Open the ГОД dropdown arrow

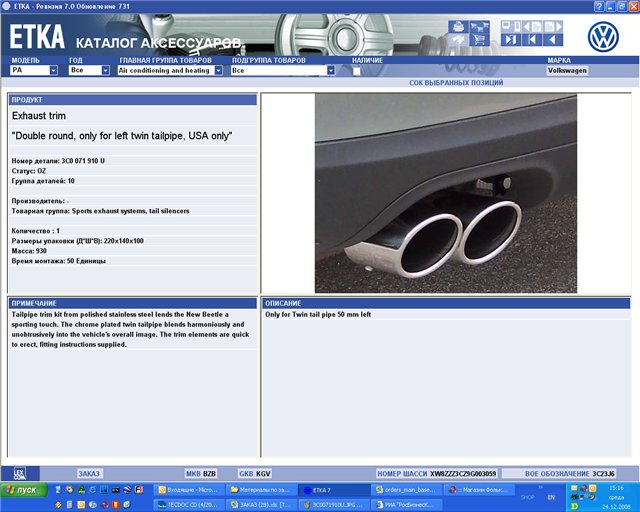click(105, 70)
